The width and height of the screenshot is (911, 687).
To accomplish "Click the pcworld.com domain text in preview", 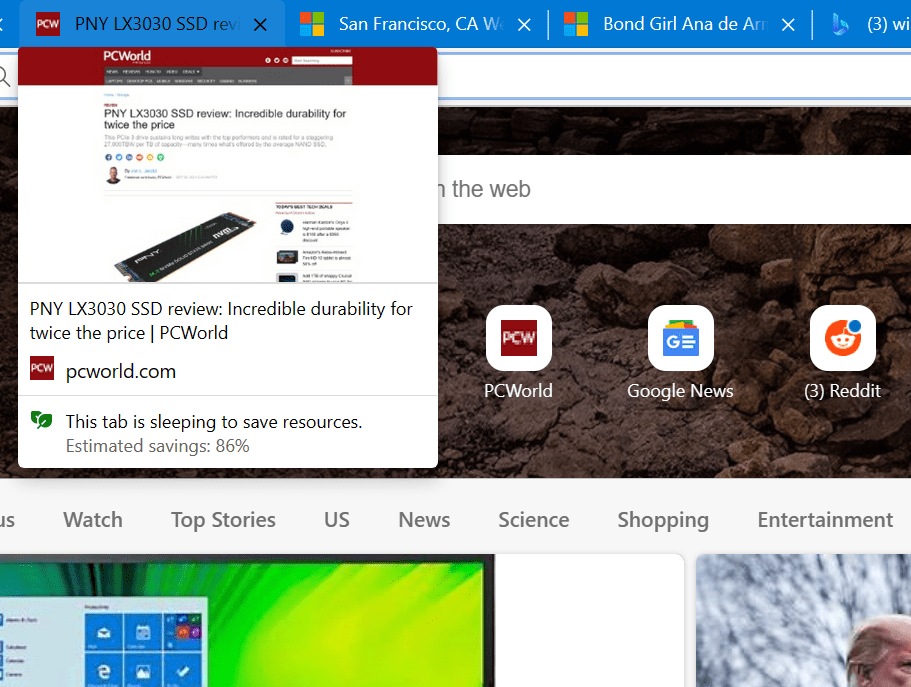I will pyautogui.click(x=121, y=371).
